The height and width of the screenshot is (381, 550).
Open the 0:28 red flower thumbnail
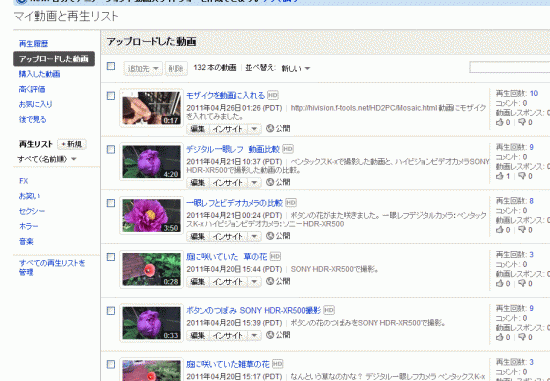coord(152,269)
